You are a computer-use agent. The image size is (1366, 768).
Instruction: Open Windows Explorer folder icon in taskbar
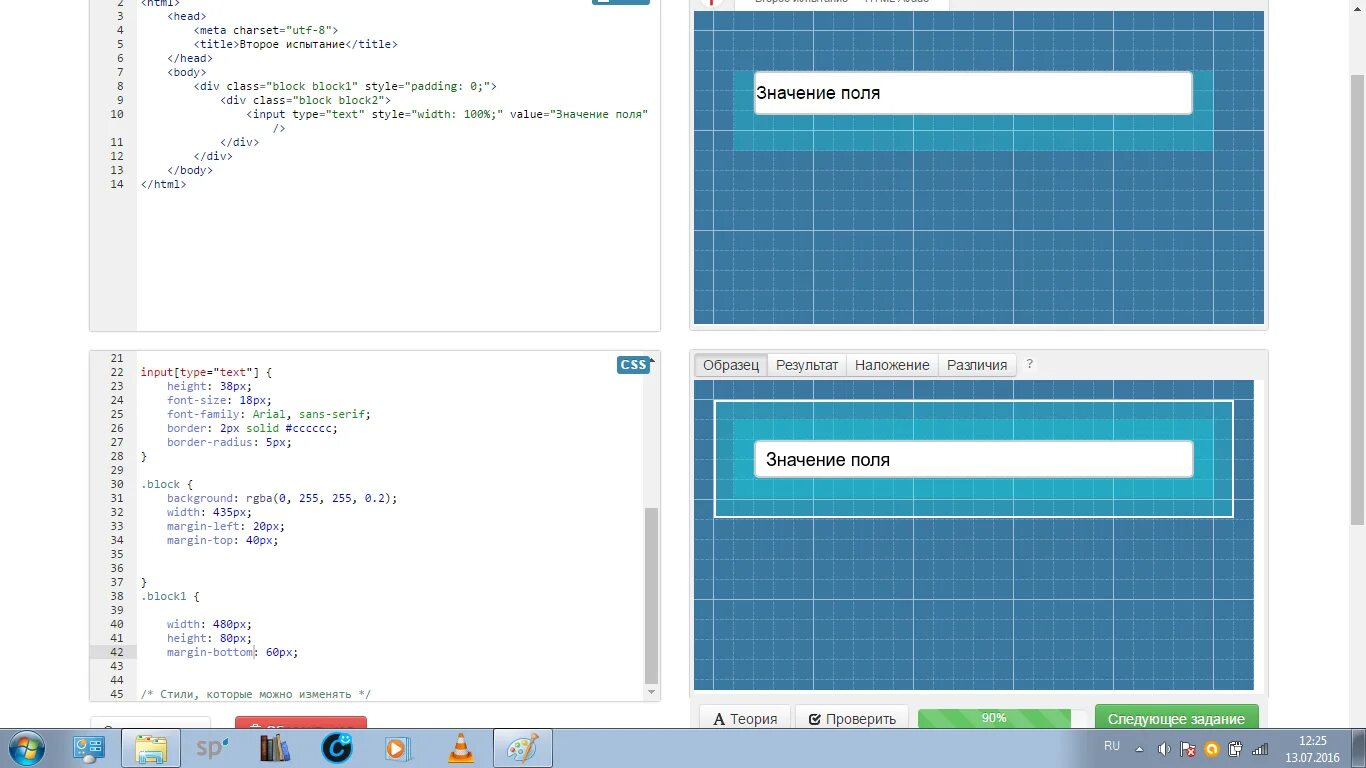151,748
